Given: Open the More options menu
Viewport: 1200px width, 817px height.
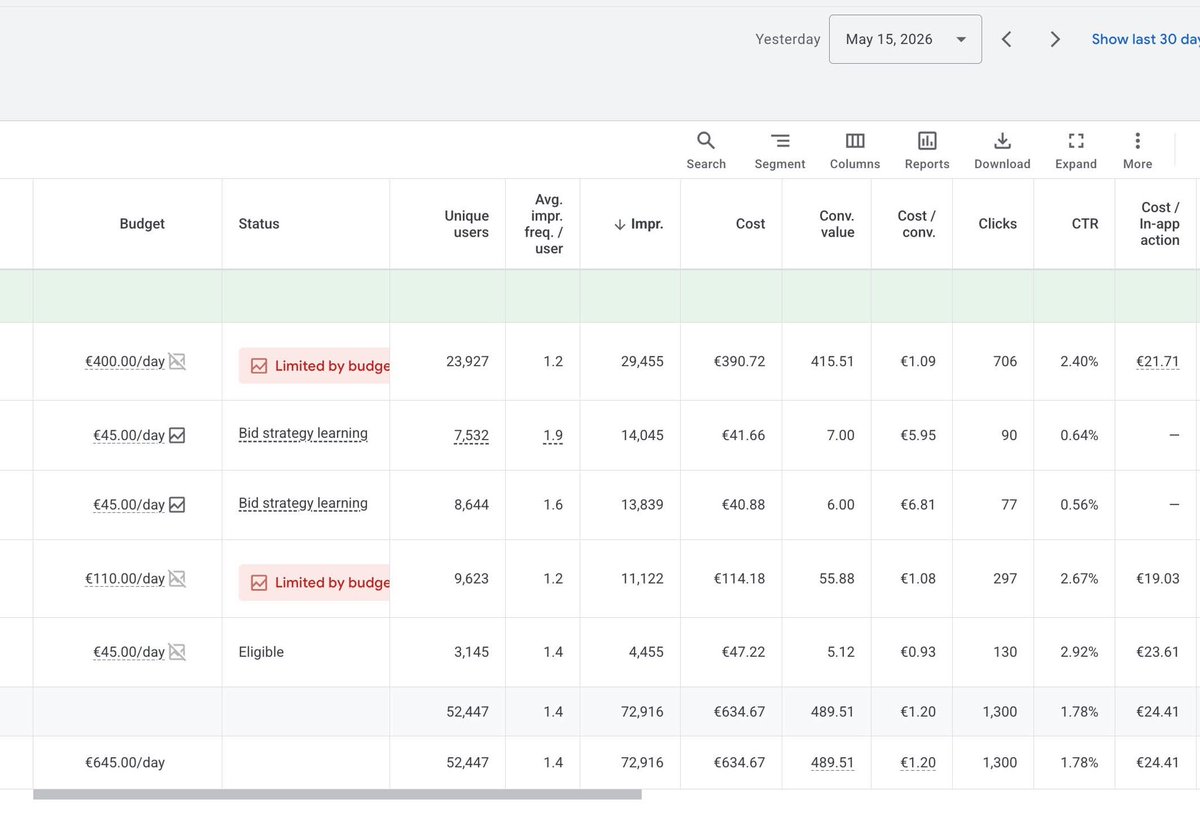Looking at the screenshot, I should pos(1137,150).
